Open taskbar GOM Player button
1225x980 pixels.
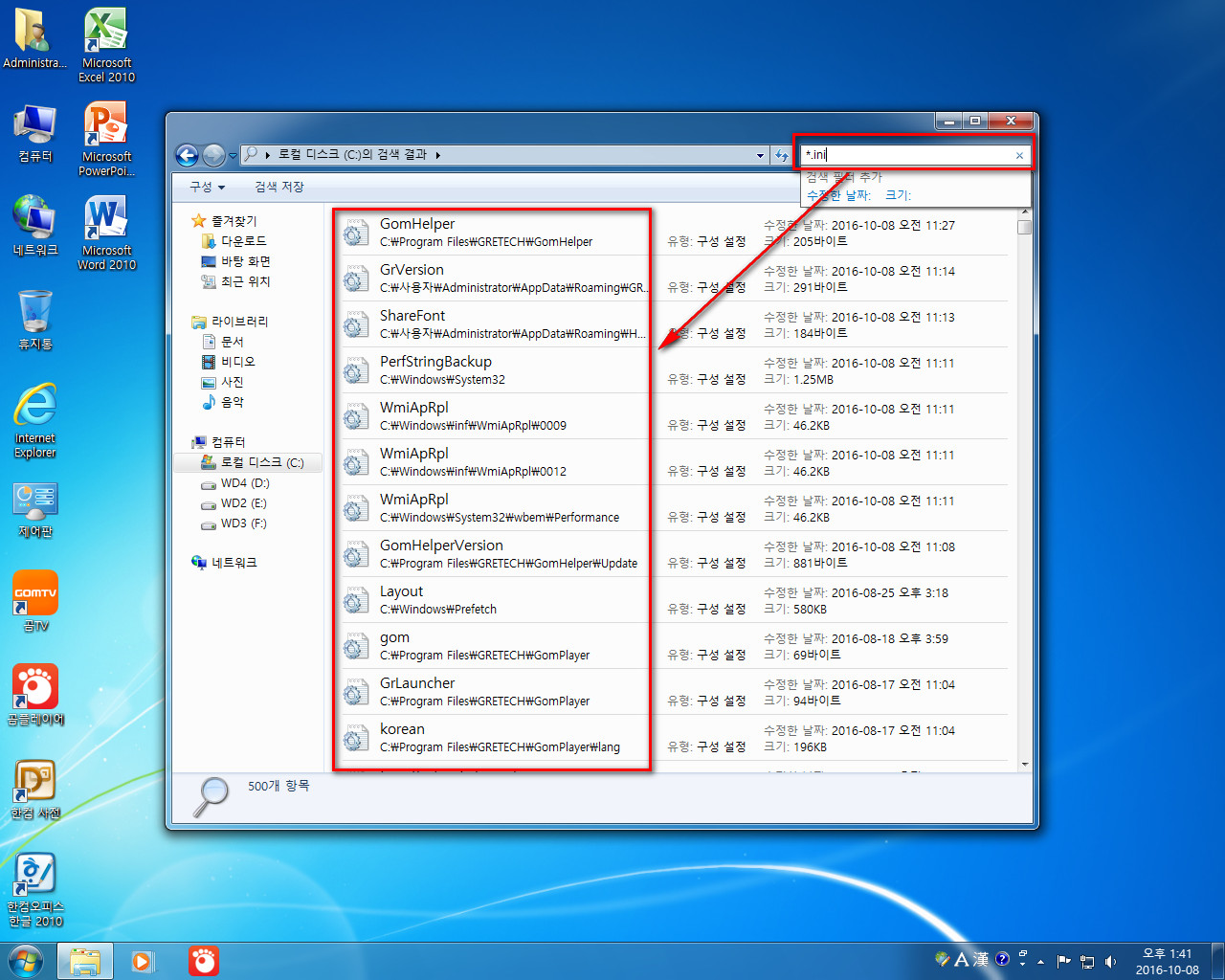203,961
